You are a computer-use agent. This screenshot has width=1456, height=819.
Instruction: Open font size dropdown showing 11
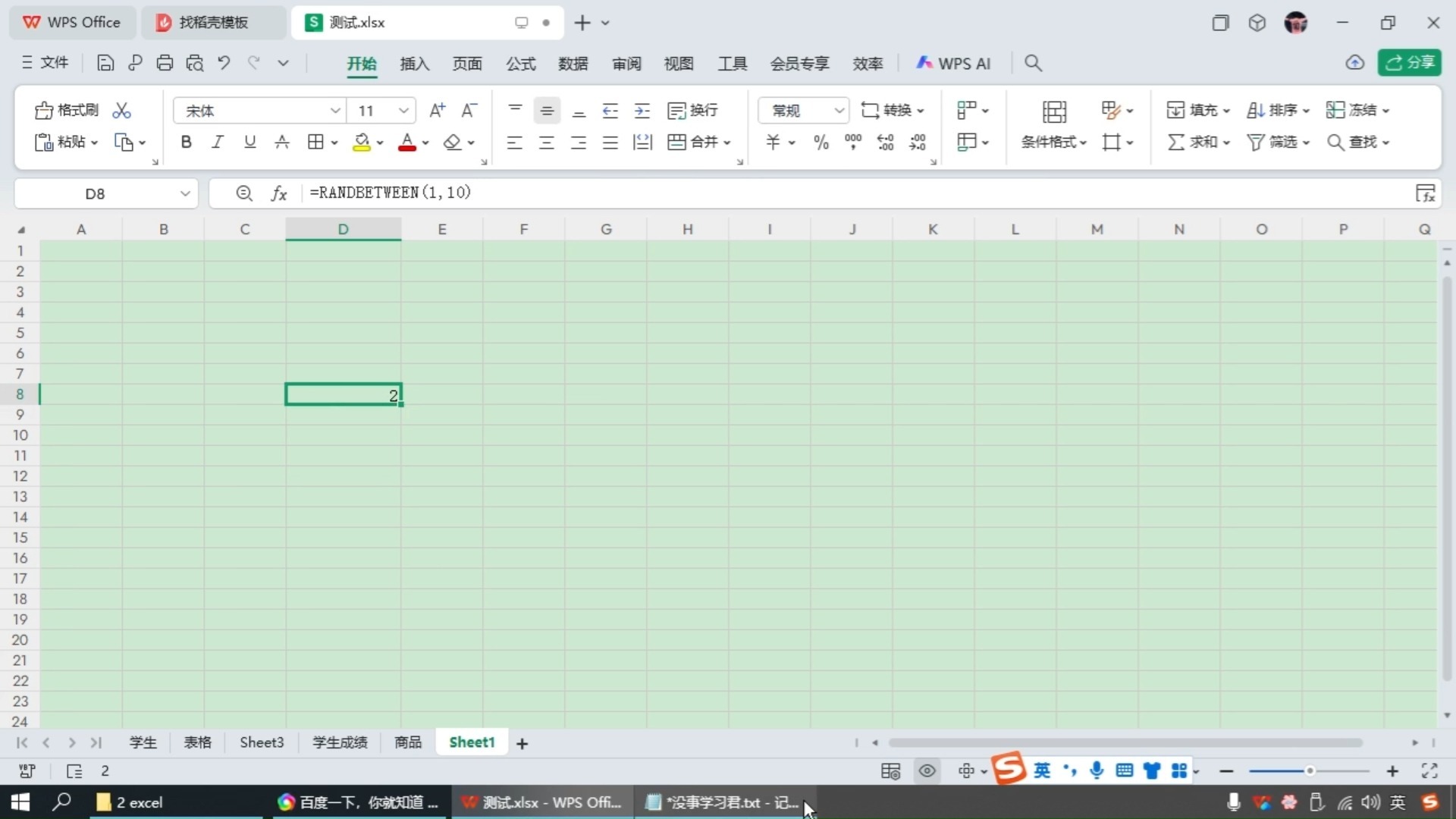[x=403, y=111]
